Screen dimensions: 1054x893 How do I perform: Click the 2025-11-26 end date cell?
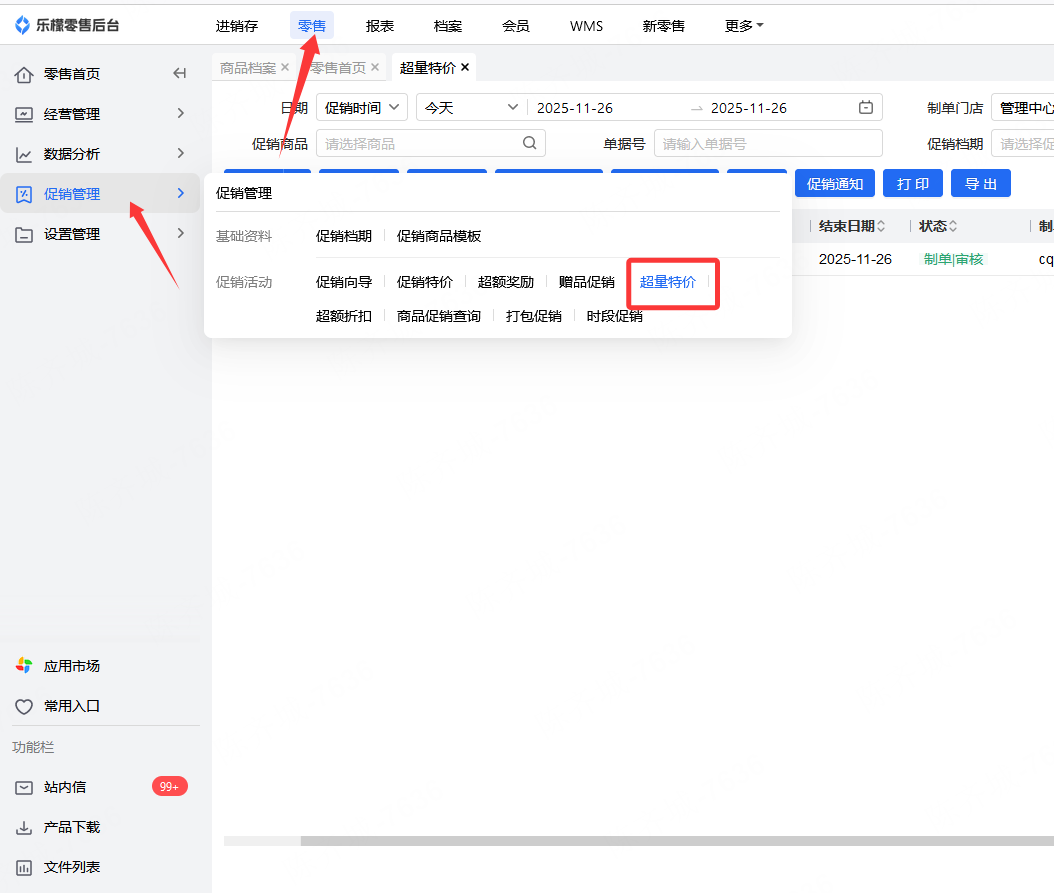coord(855,260)
